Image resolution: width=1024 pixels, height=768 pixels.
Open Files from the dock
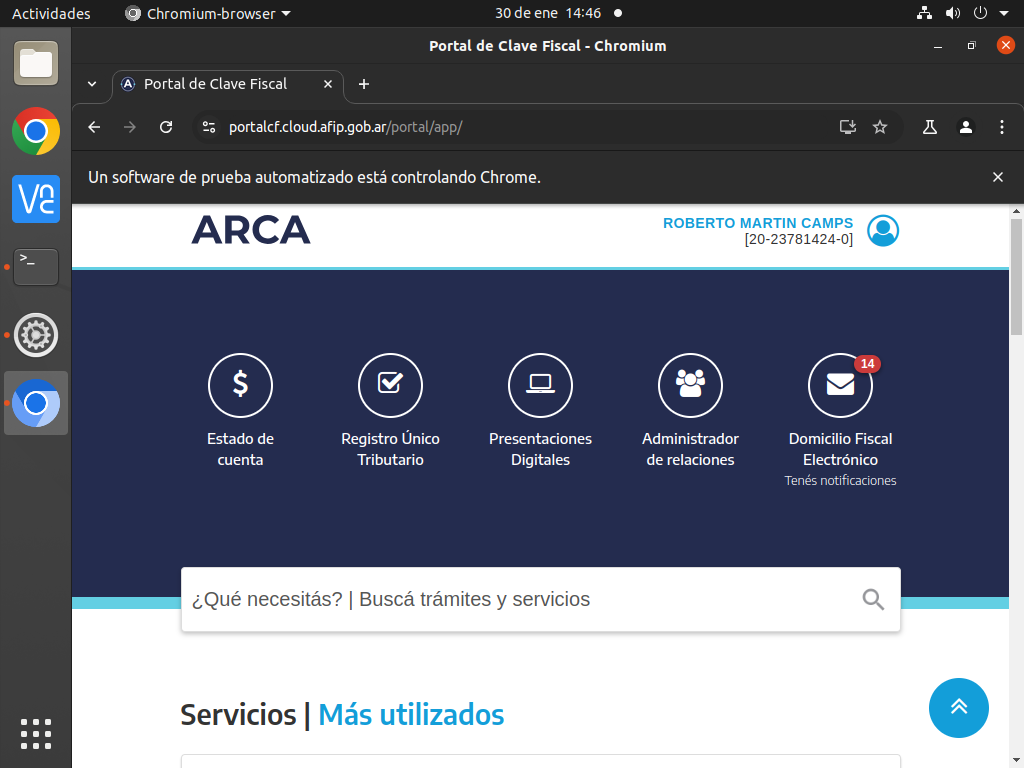click(36, 63)
